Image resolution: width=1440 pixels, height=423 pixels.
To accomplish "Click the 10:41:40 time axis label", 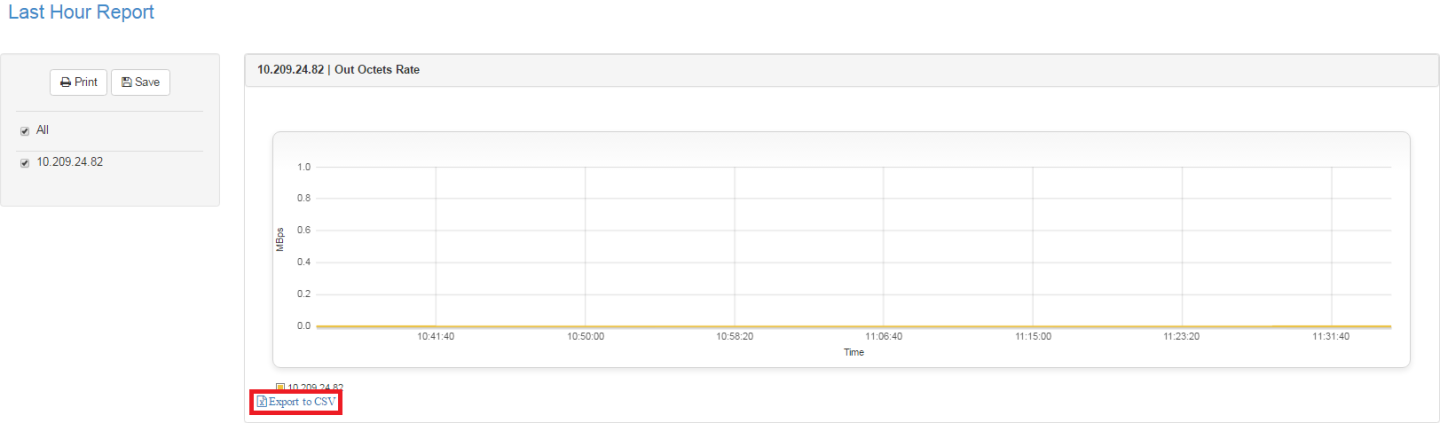I will point(436,337).
